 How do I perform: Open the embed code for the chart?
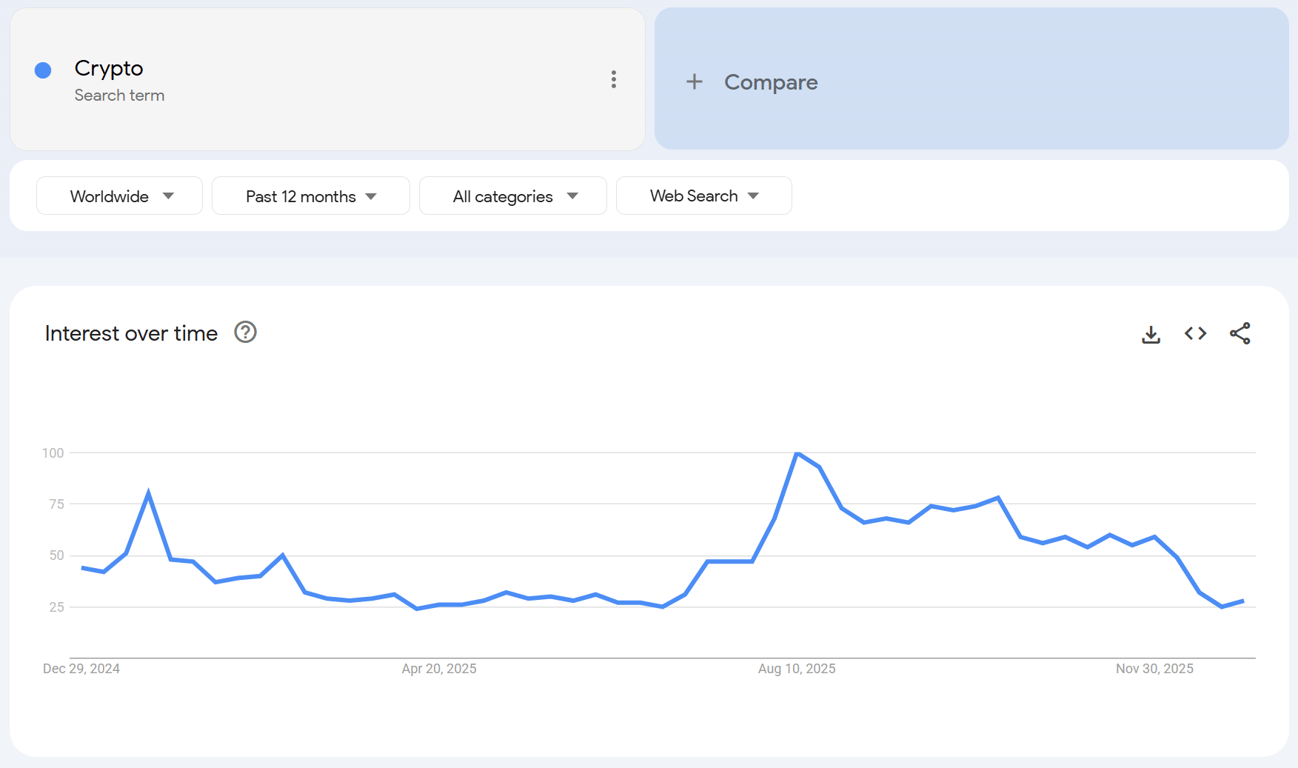(1195, 334)
